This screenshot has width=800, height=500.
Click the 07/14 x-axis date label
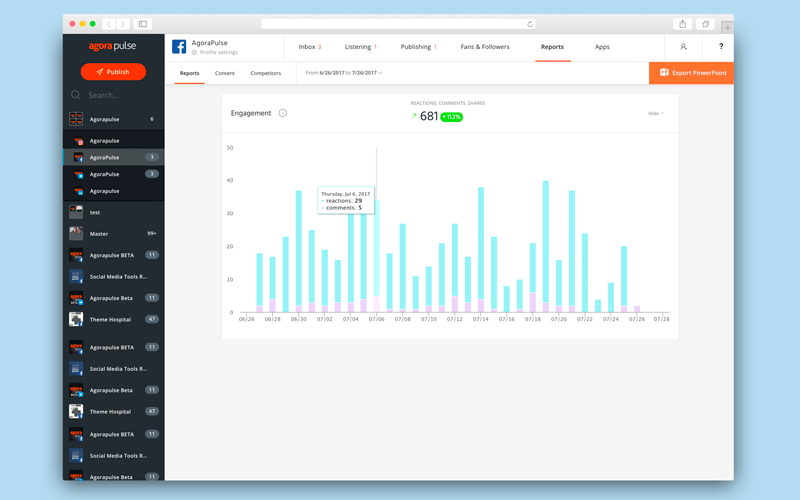point(481,319)
